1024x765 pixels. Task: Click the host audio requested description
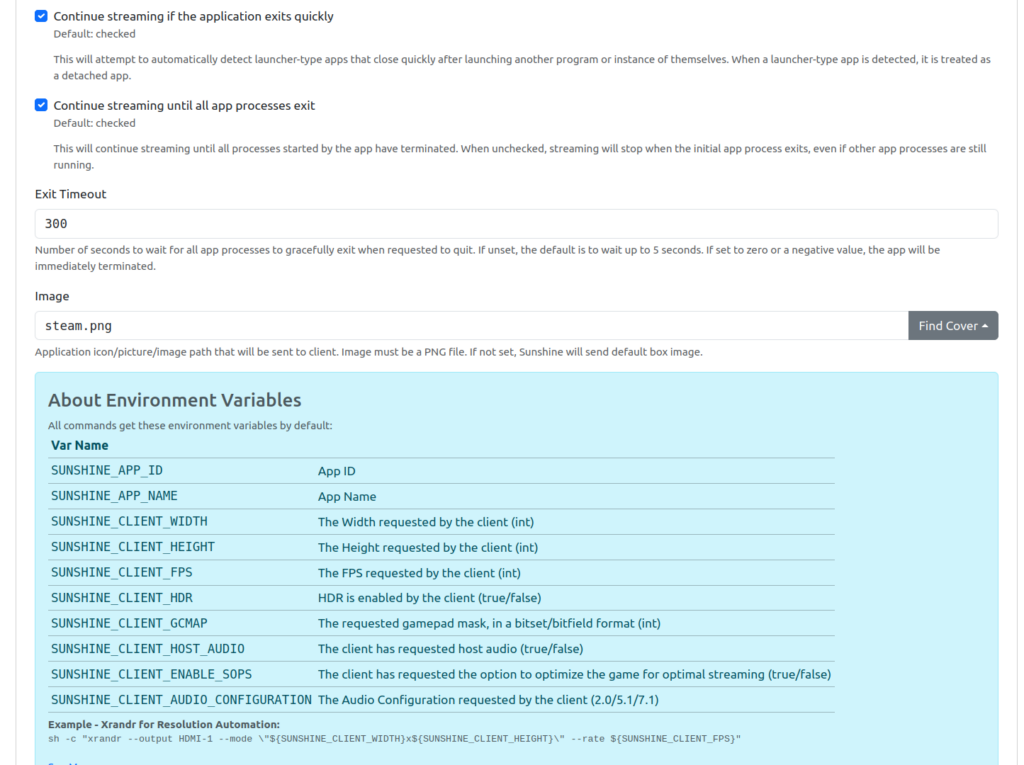(x=451, y=649)
